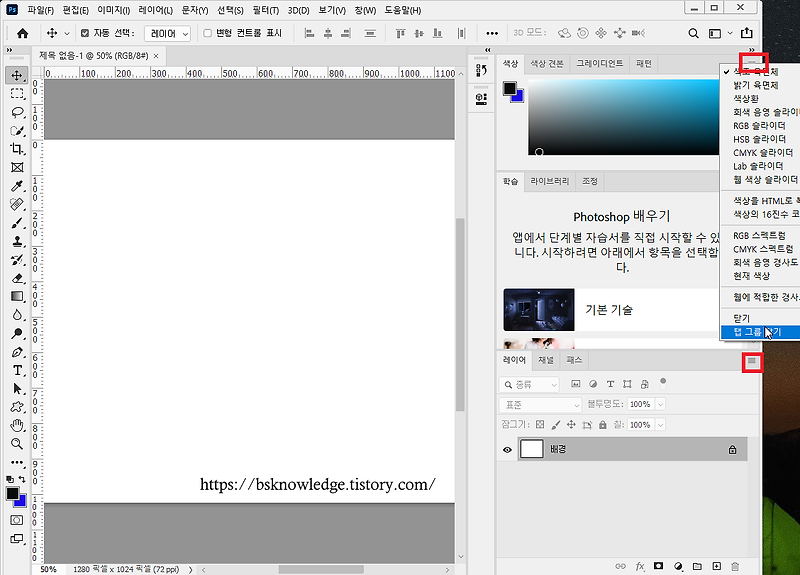800x575 pixels.
Task: Click the foreground color swatch in toolbar
Action: coord(12,493)
